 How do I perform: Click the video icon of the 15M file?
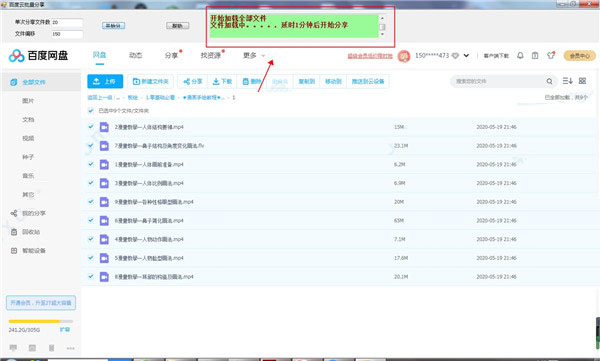click(104, 127)
